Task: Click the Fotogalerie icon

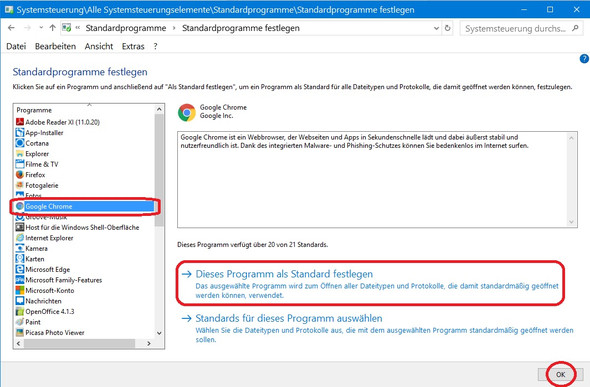Action: tap(20, 185)
